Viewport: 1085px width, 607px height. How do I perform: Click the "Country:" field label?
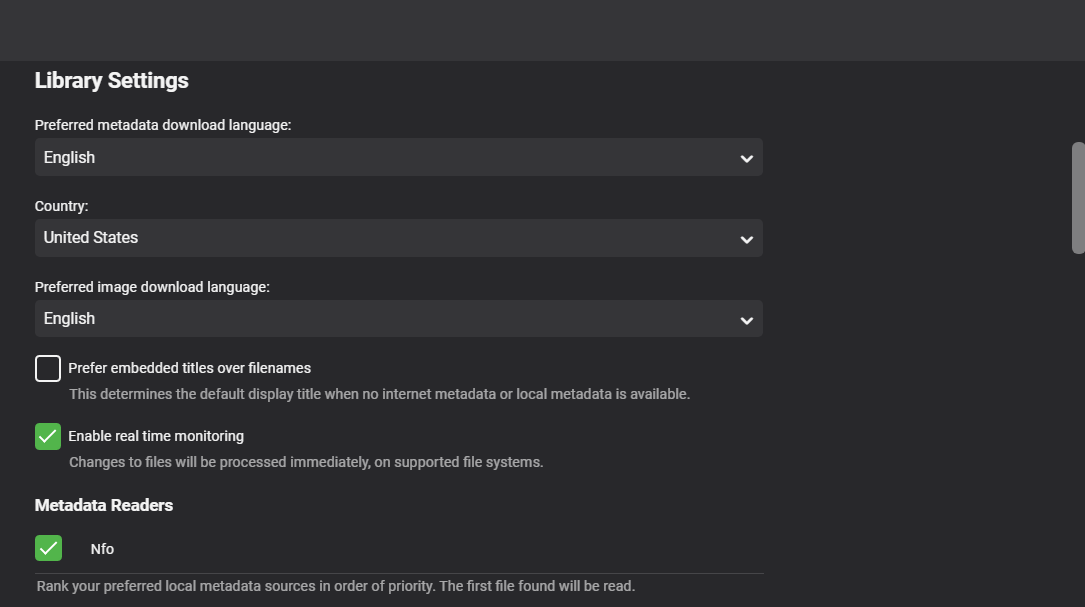coord(62,206)
